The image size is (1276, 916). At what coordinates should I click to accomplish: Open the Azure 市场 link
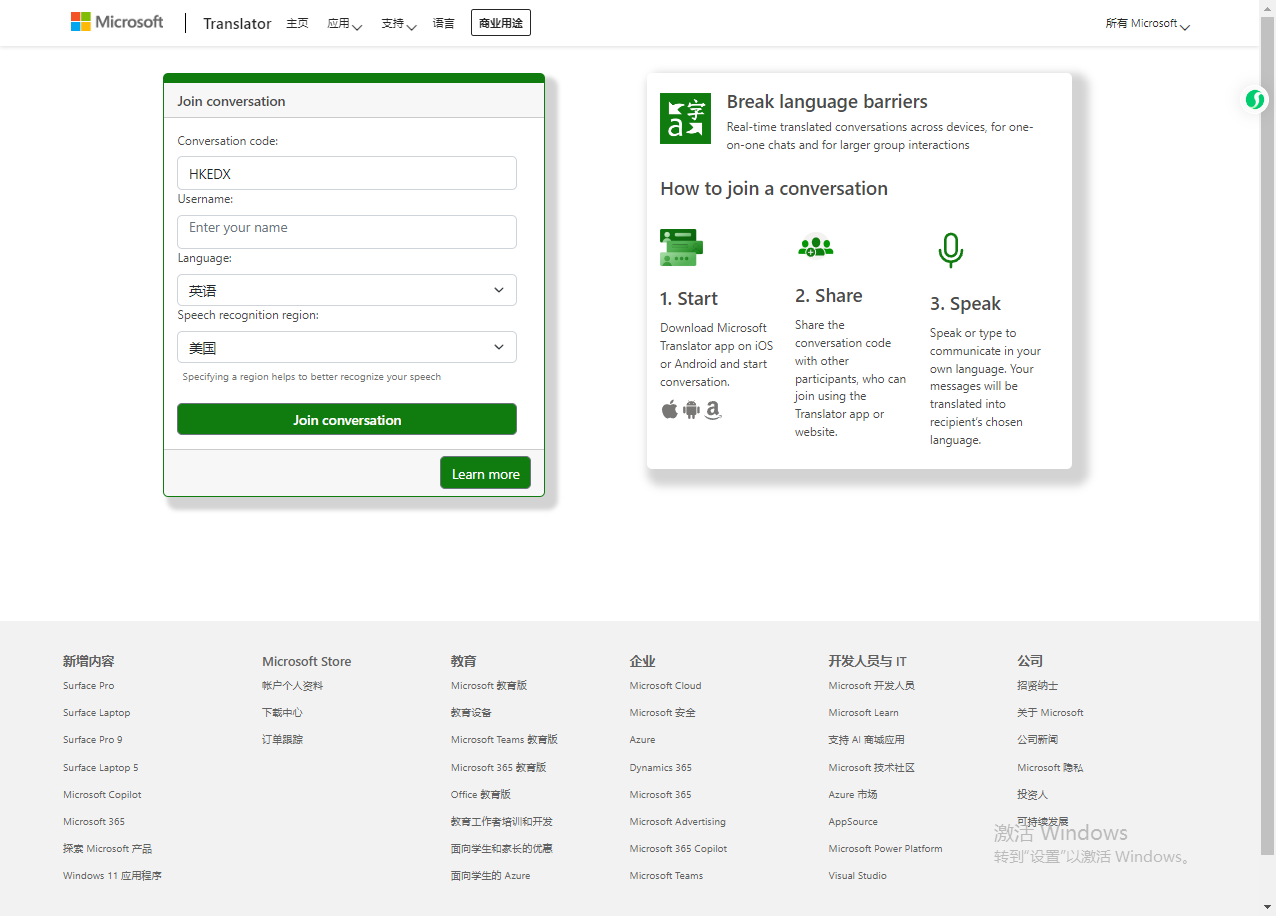point(853,795)
